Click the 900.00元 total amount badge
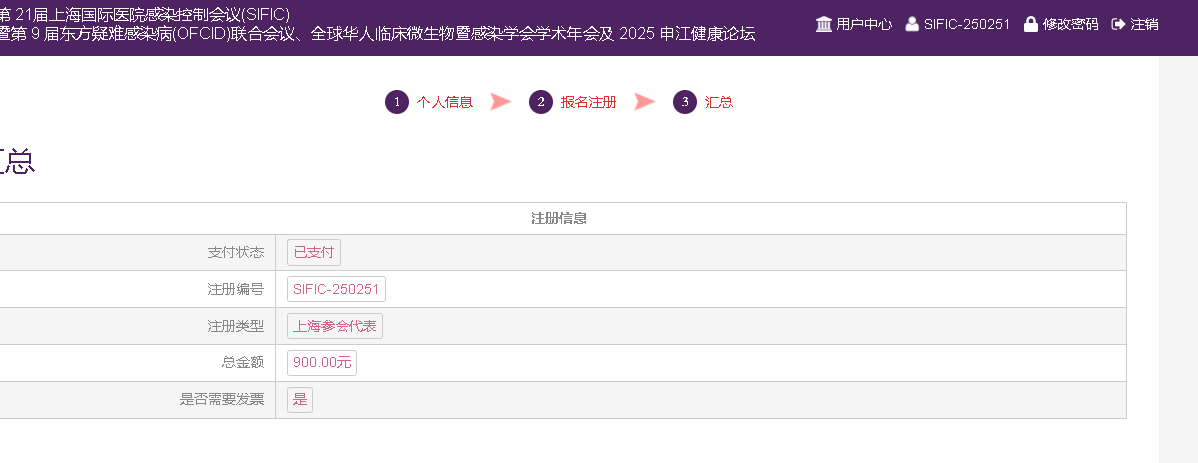 322,363
